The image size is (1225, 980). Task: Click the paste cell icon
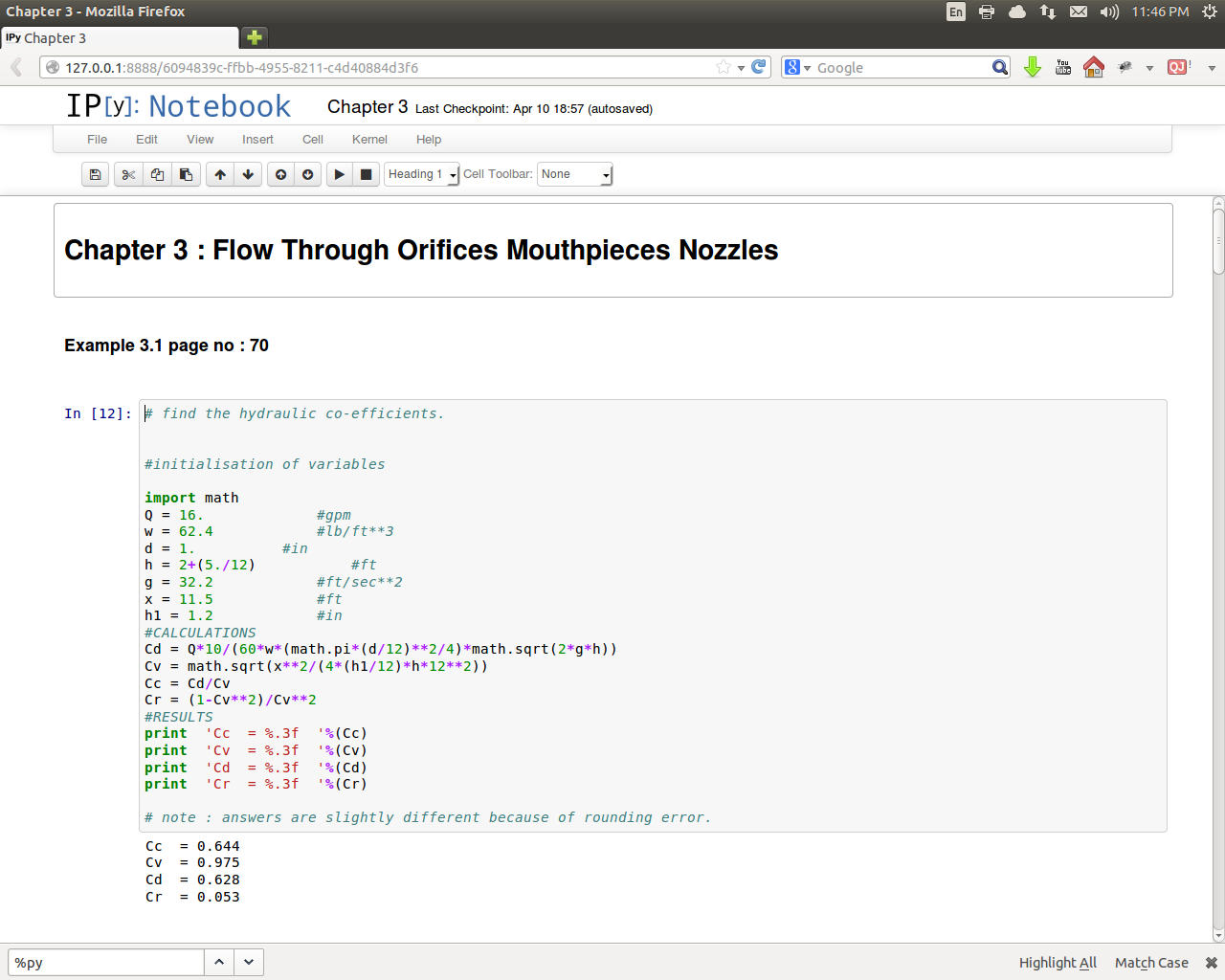[x=186, y=174]
